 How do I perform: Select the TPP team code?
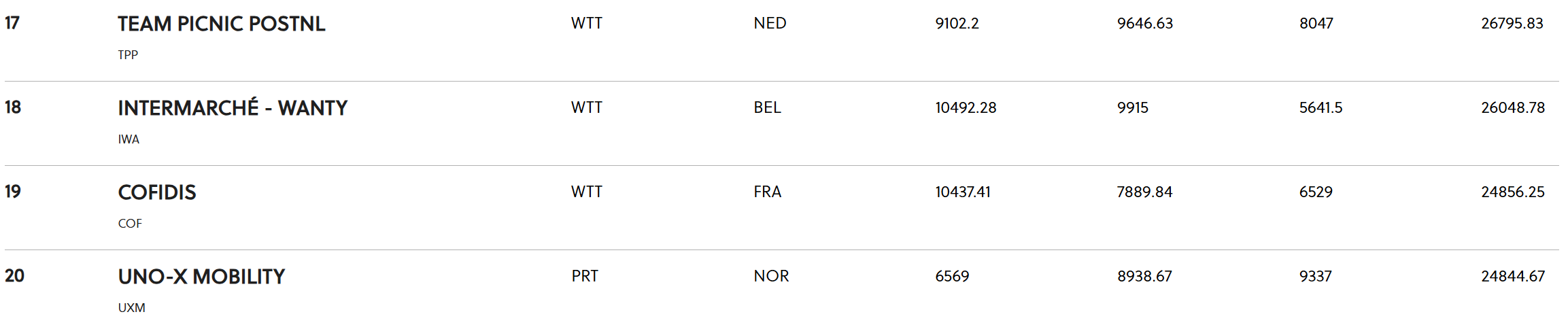click(128, 54)
